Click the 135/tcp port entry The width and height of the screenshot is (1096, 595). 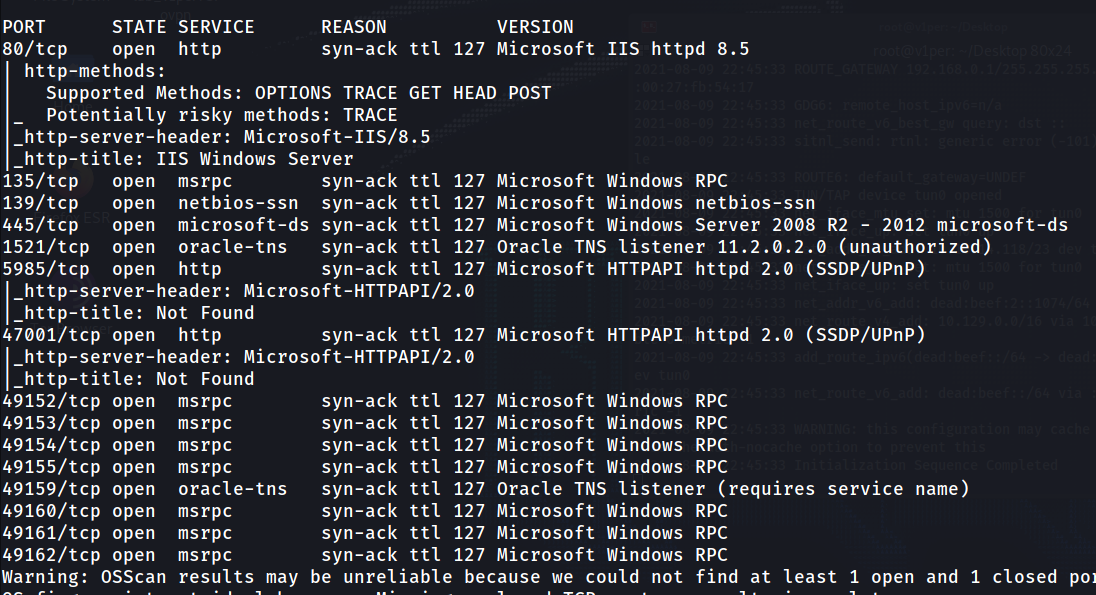[41, 181]
